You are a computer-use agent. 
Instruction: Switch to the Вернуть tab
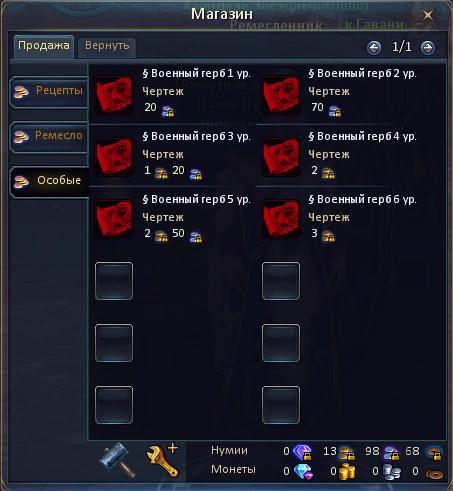point(107,47)
